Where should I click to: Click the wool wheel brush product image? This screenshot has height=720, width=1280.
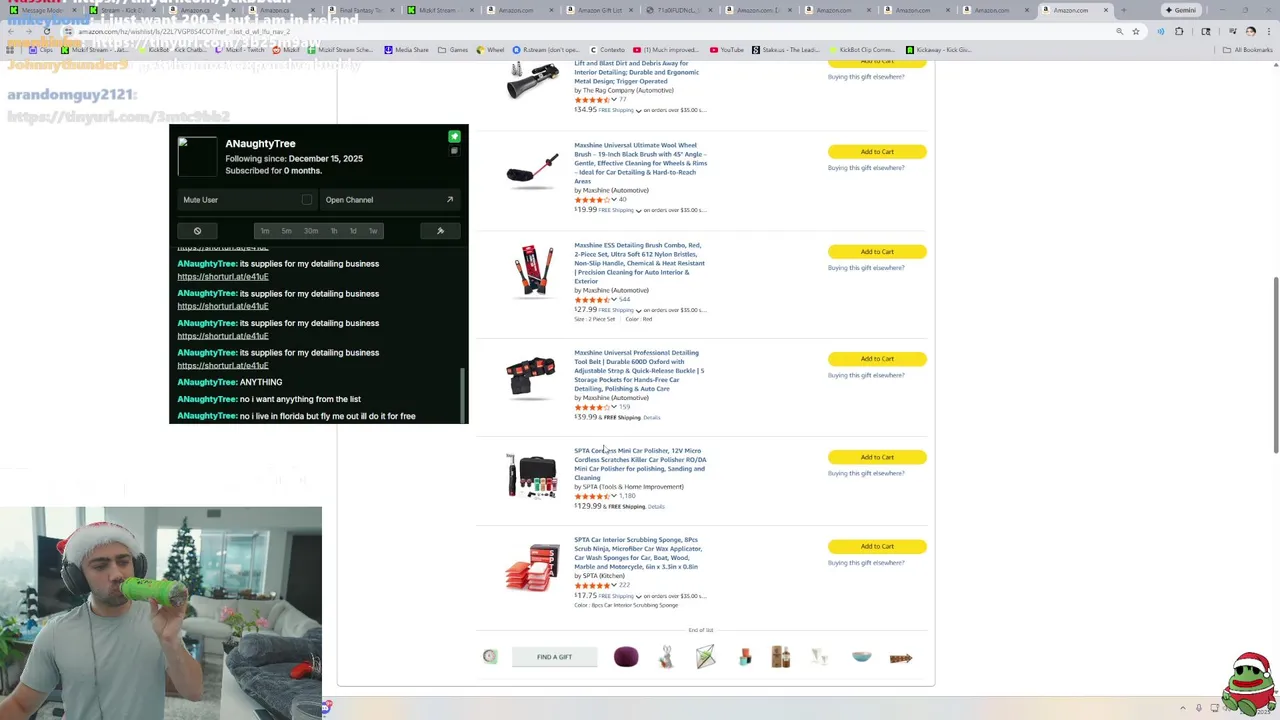(x=532, y=172)
